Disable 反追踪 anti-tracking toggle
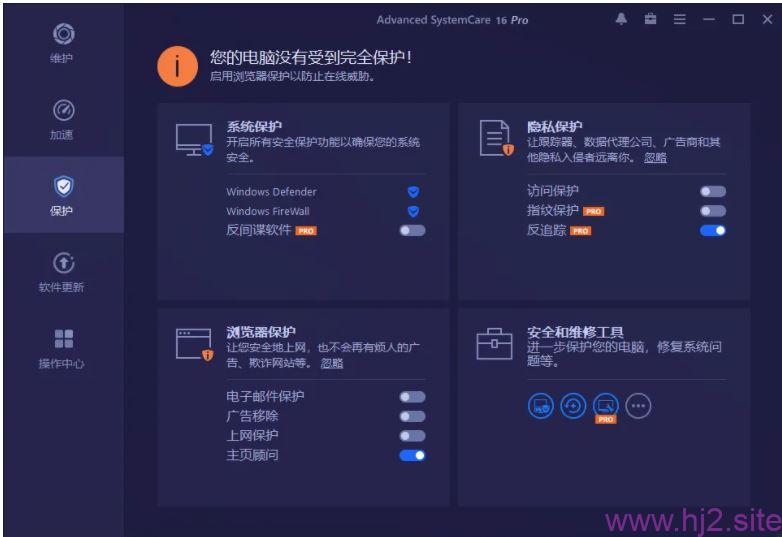Screen dimensions: 782x537 click(713, 230)
